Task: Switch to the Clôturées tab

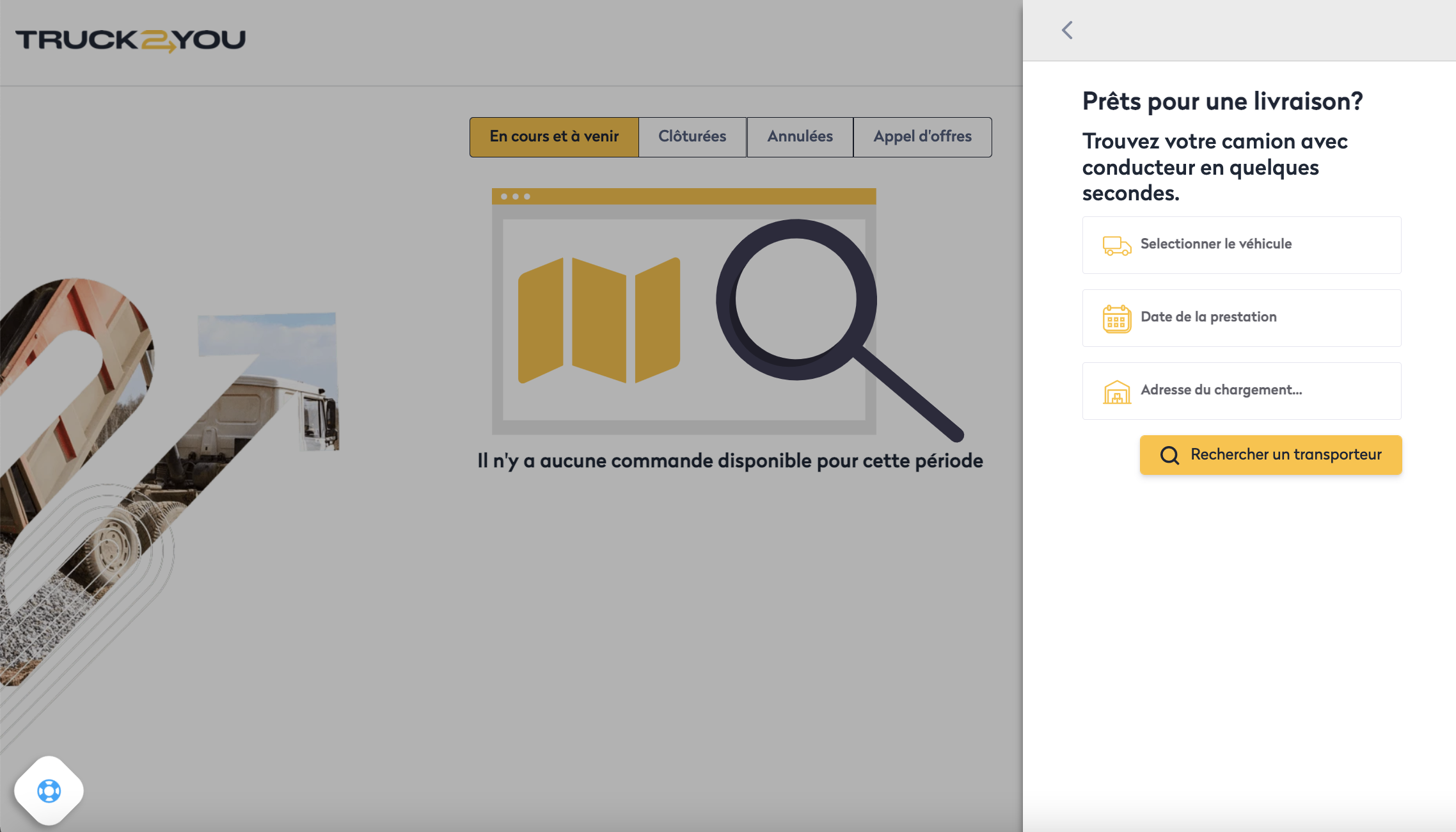Action: [x=692, y=137]
